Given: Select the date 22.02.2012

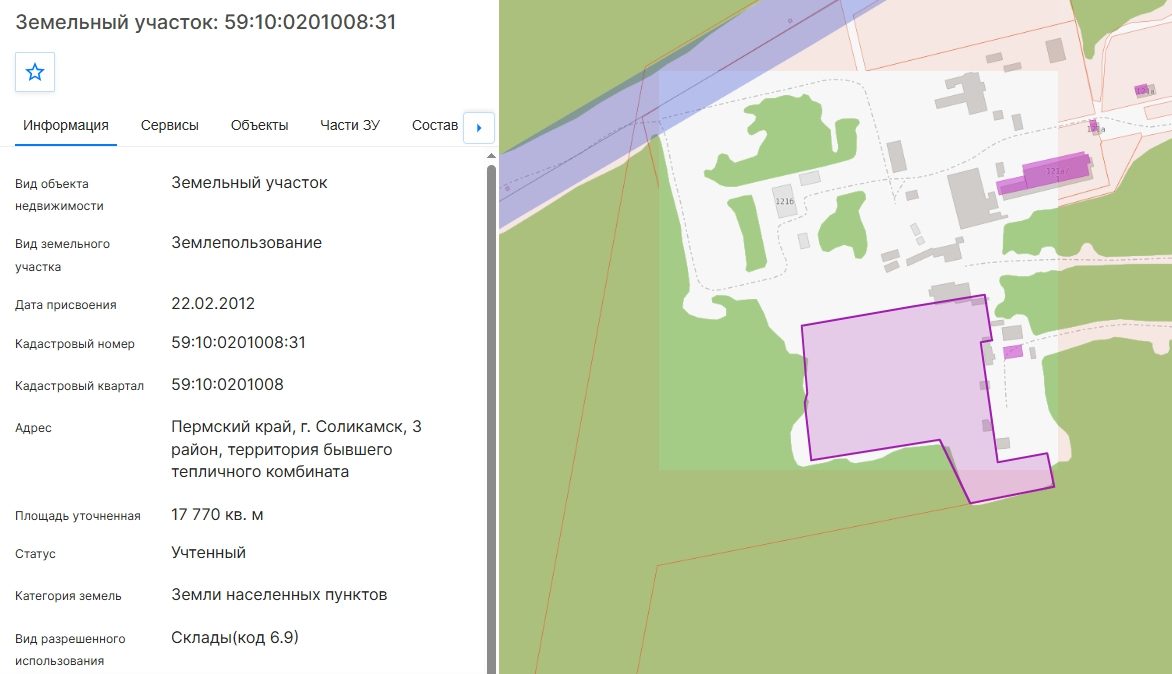Looking at the screenshot, I should [x=213, y=304].
